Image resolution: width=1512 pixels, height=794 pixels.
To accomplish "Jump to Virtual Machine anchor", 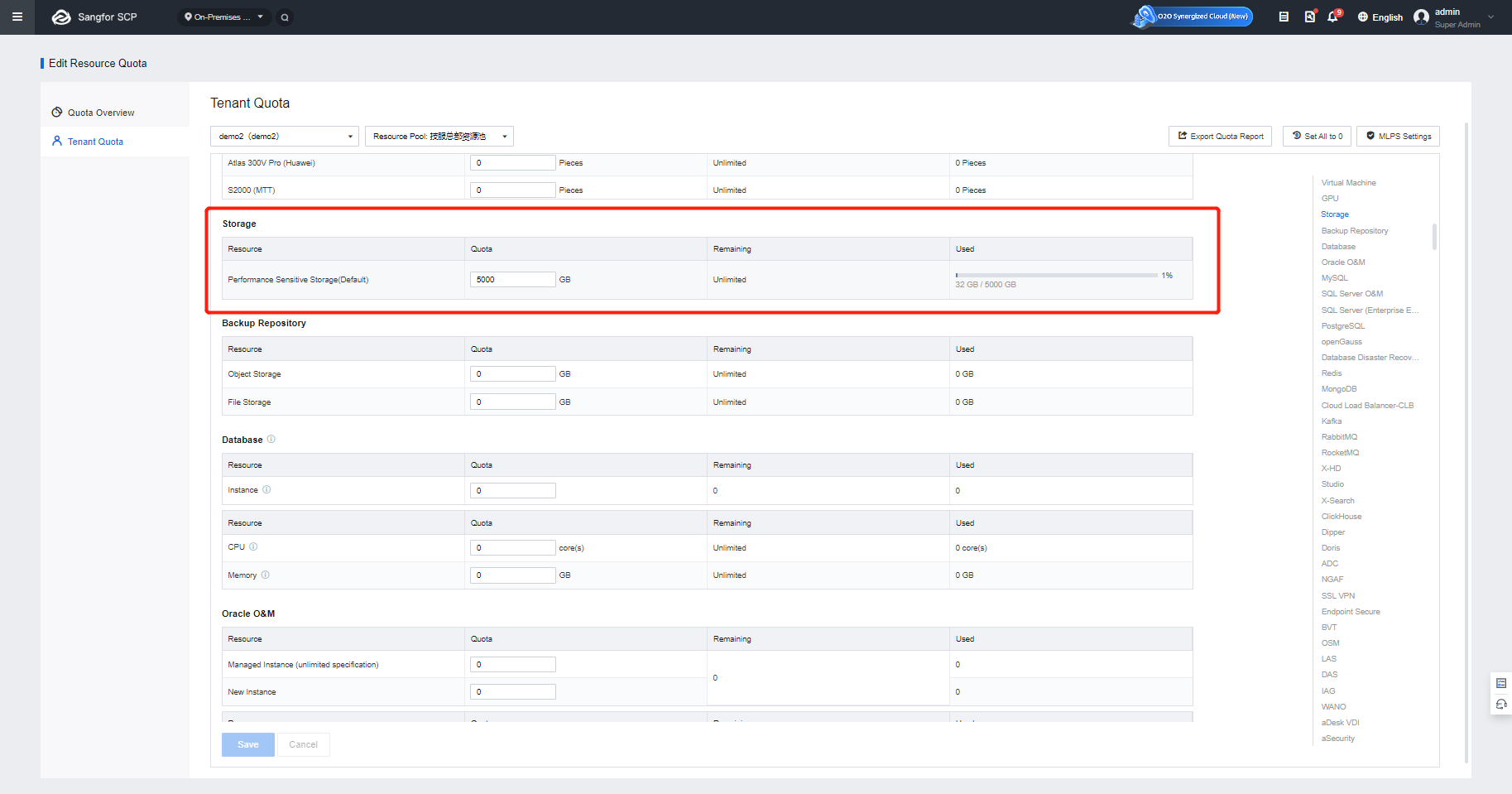I will coord(1348,183).
